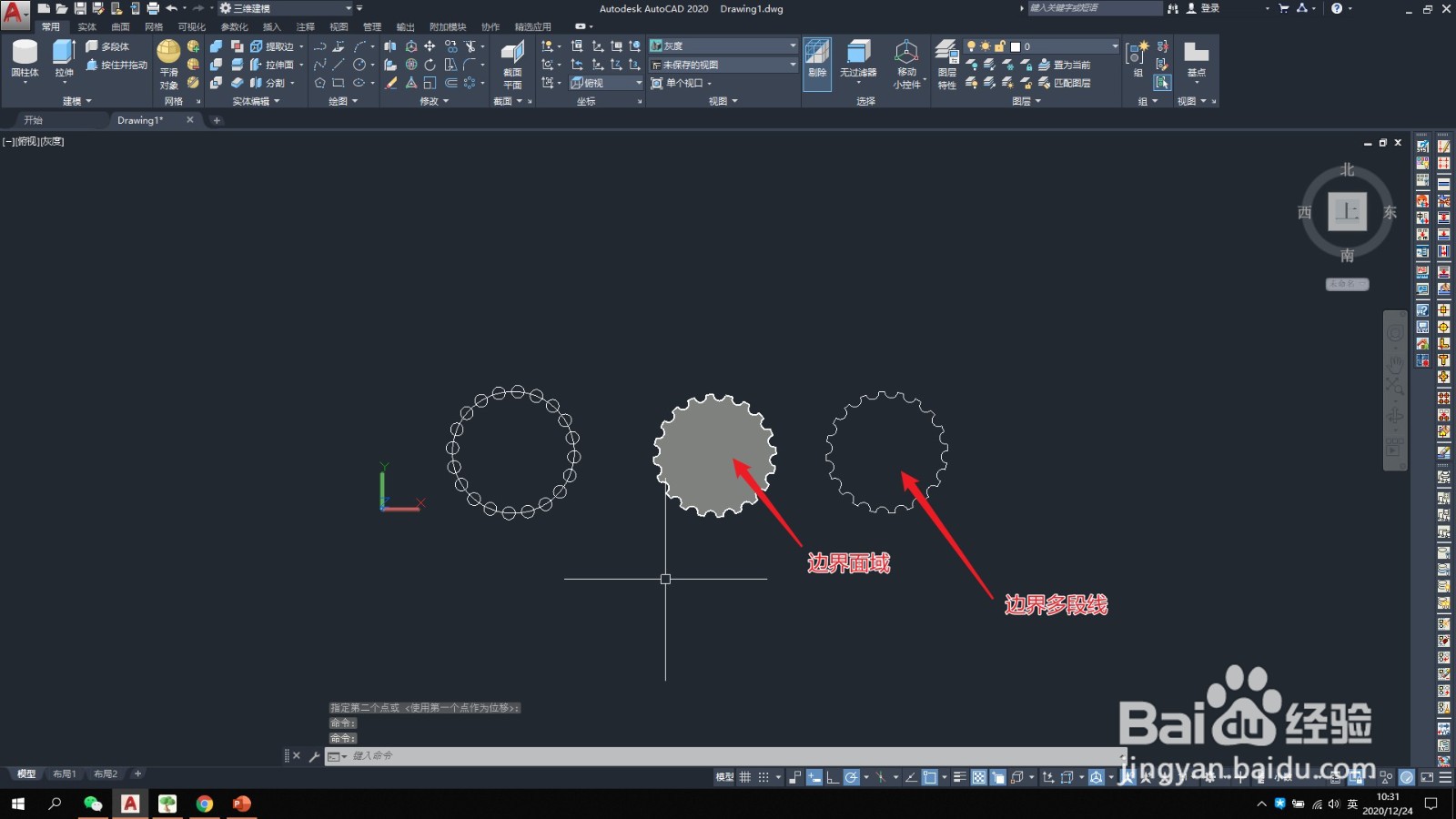Select the 圆柱体 (Cylinder) modeling tool

point(25,62)
